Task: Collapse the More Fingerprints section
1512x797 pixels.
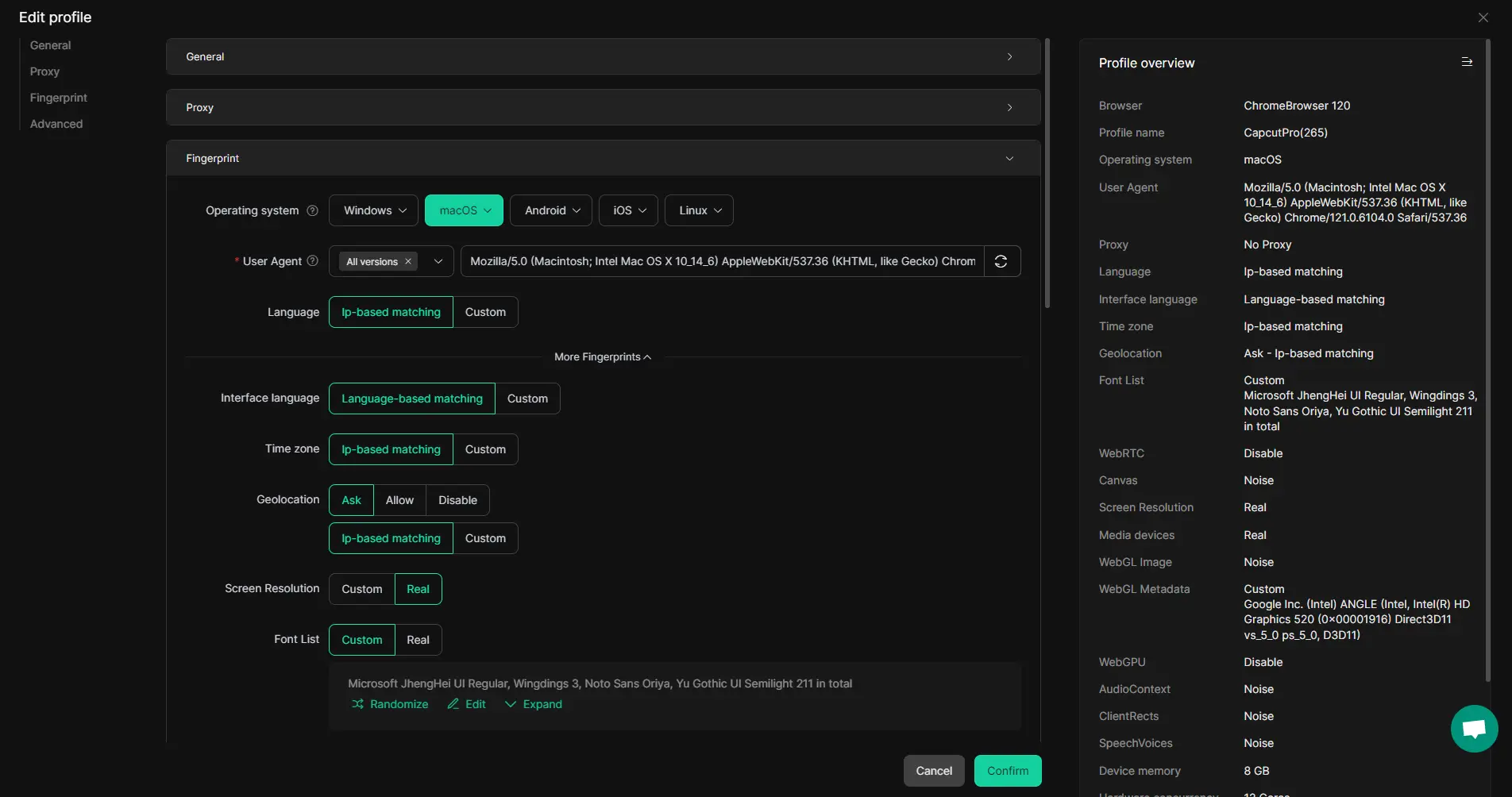Action: point(602,357)
